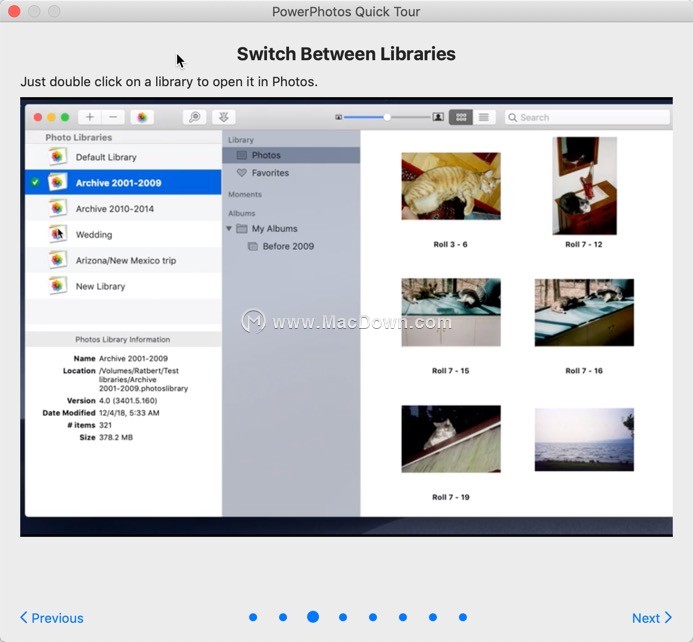Switch to grid view mode
The height and width of the screenshot is (642, 693).
(x=461, y=117)
